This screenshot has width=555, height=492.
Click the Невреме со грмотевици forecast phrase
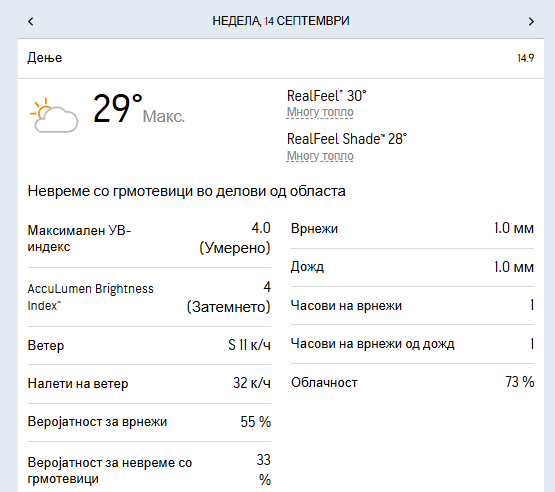[x=187, y=191]
